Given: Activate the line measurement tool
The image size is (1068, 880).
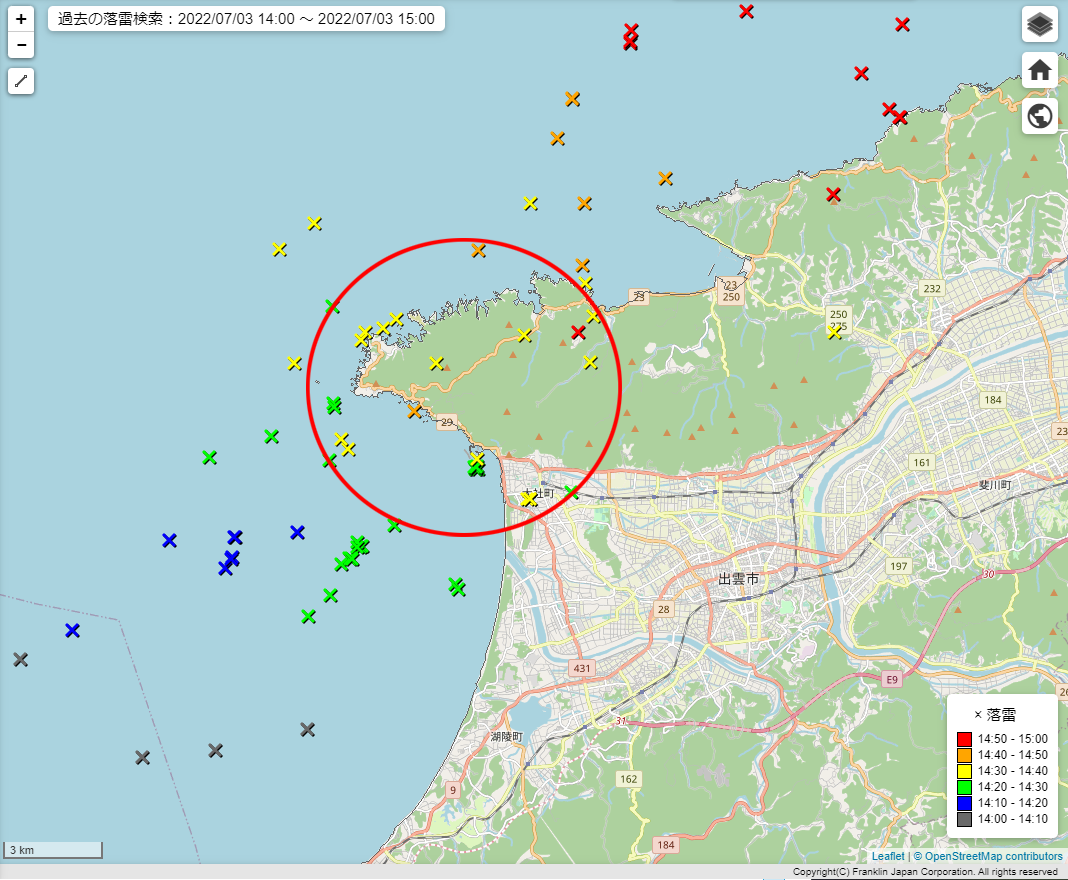Looking at the screenshot, I should click(x=21, y=81).
